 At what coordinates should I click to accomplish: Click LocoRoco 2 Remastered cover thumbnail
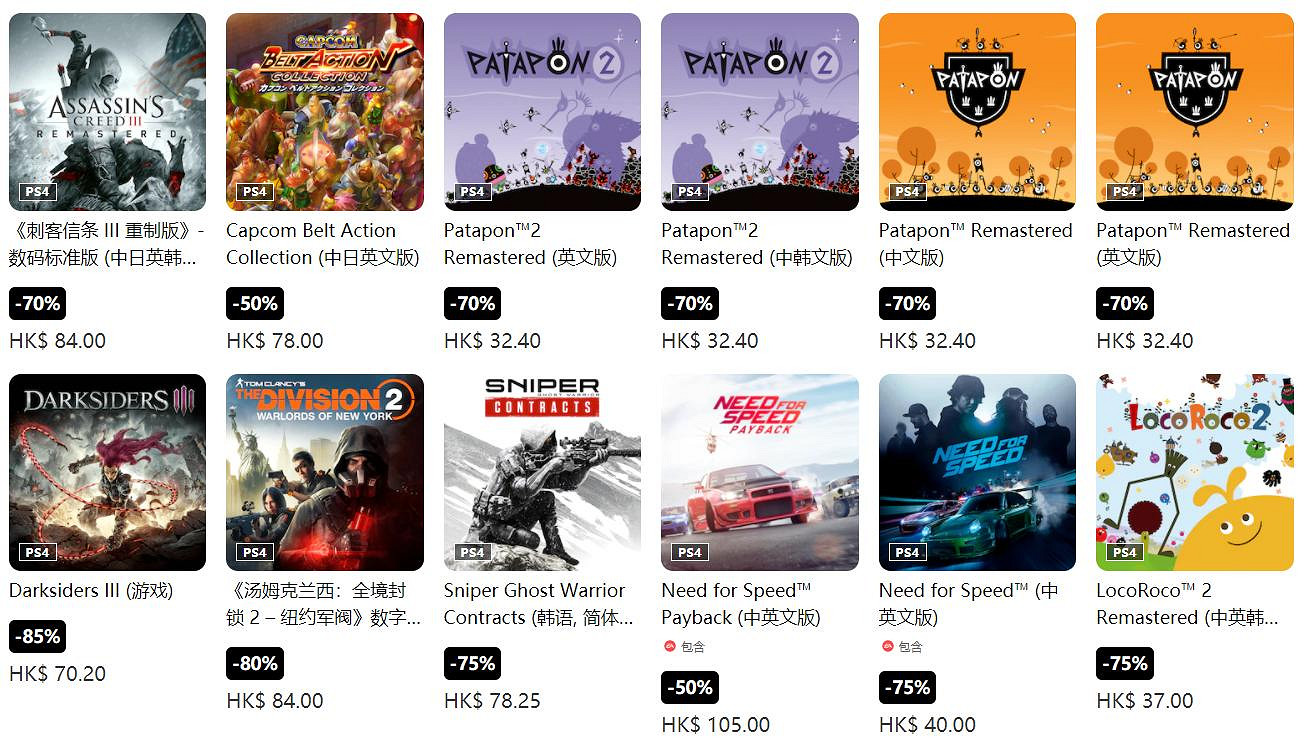pyautogui.click(x=1195, y=472)
